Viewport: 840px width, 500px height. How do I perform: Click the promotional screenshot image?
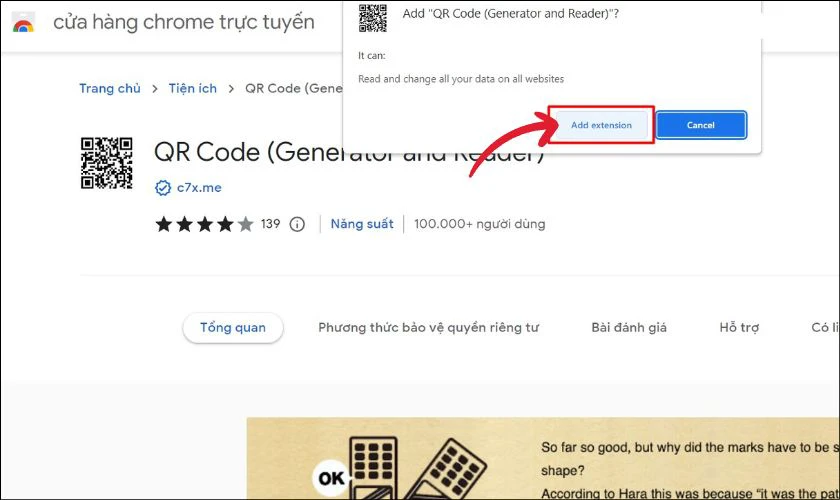click(543, 459)
